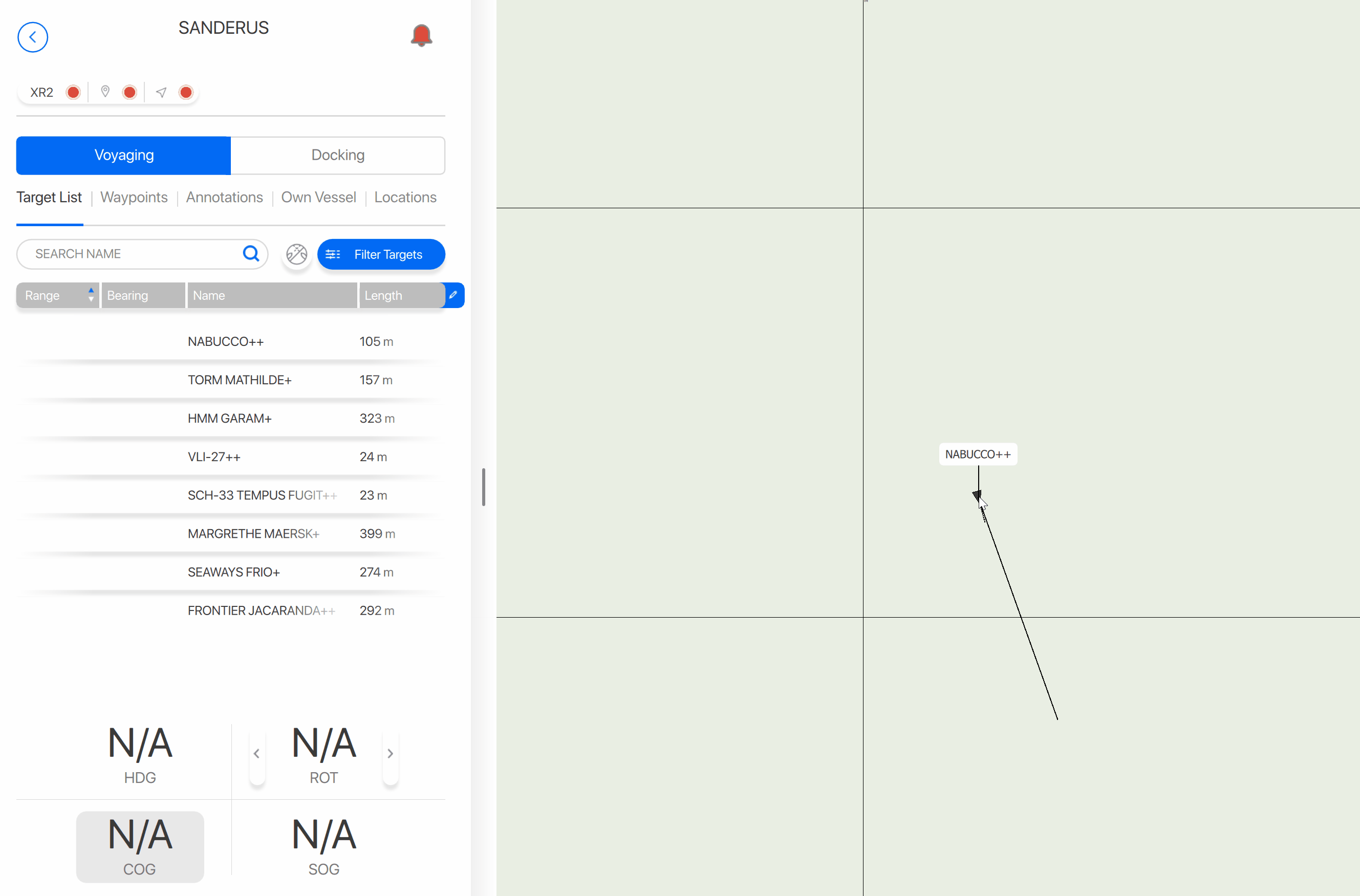Click the edit columns pencil icon

pos(454,295)
